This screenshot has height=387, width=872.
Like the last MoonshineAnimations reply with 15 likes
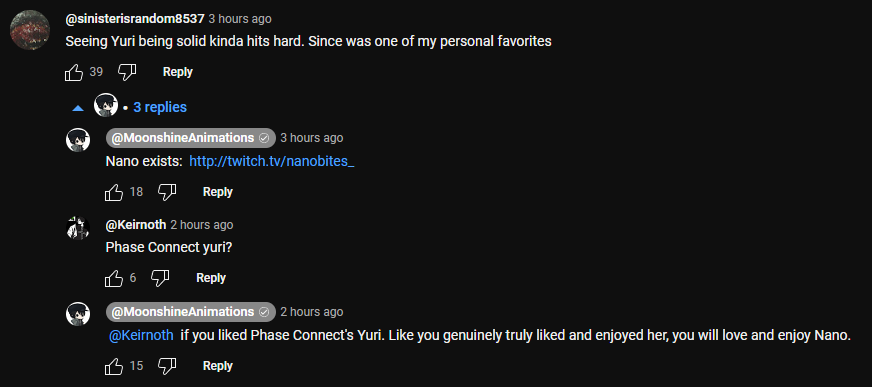click(113, 366)
